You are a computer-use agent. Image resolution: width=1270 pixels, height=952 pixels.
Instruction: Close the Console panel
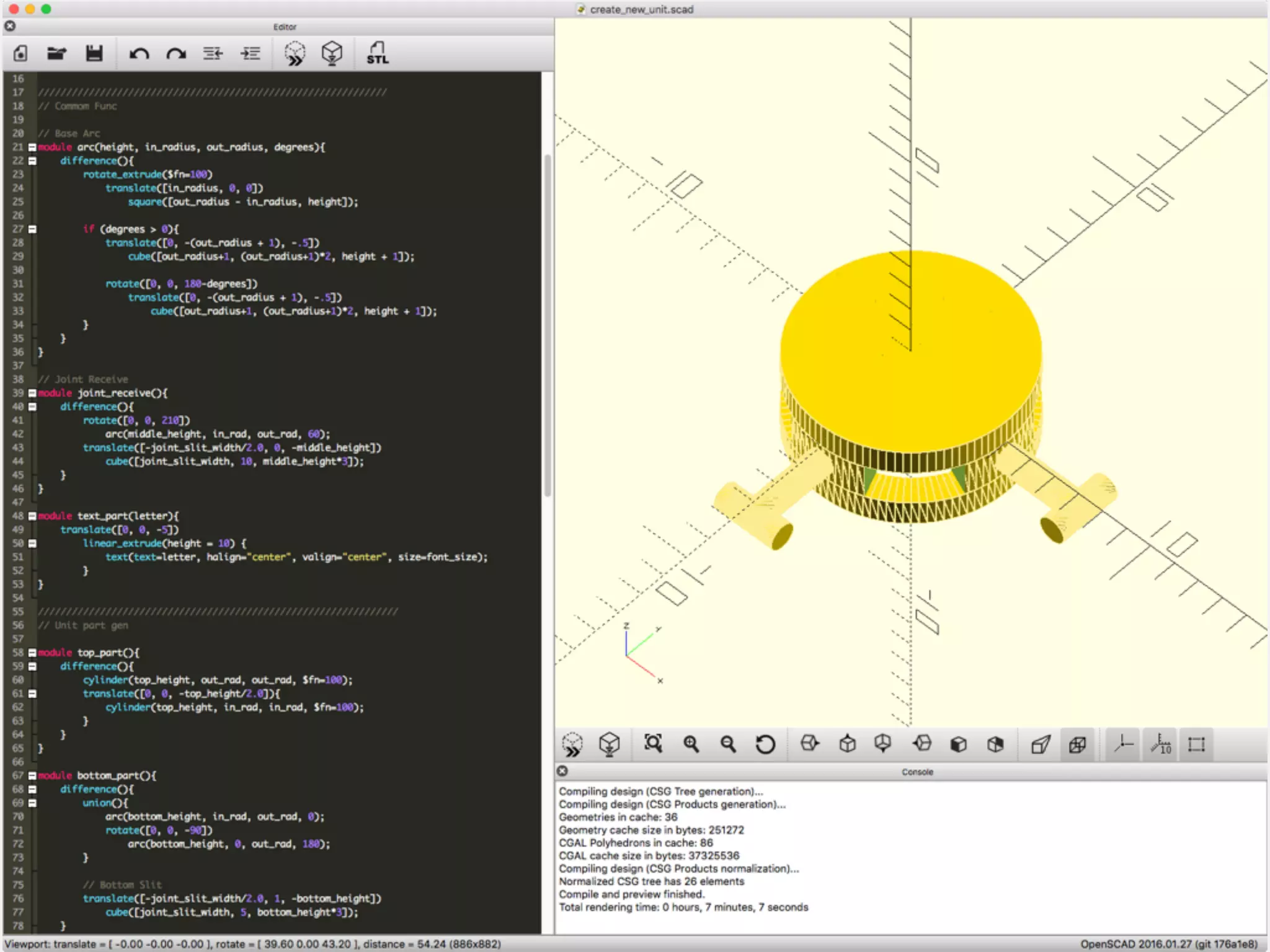[562, 771]
